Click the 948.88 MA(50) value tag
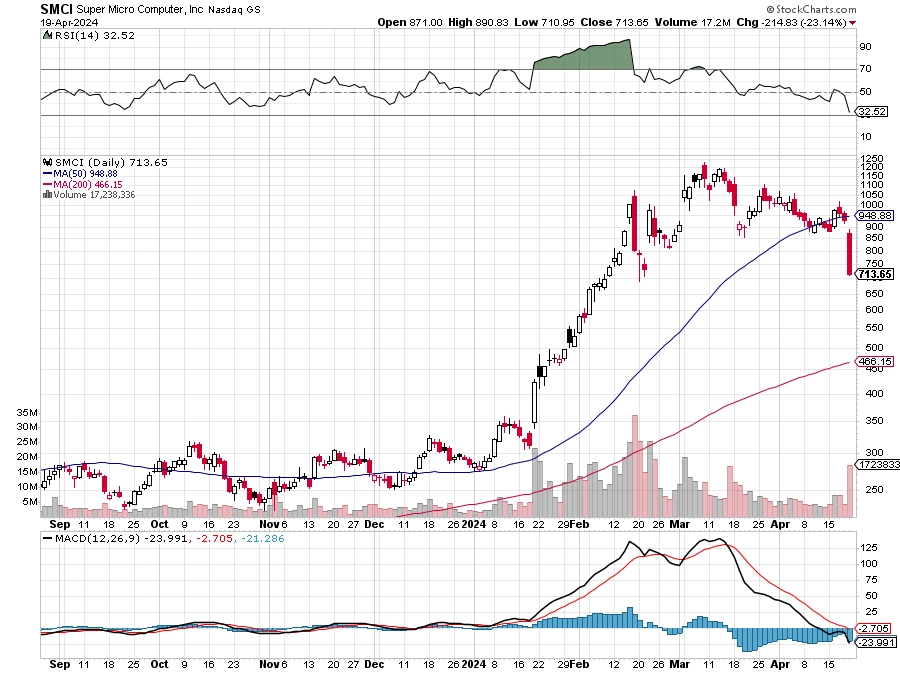Screen dimensions: 900x673 875,216
